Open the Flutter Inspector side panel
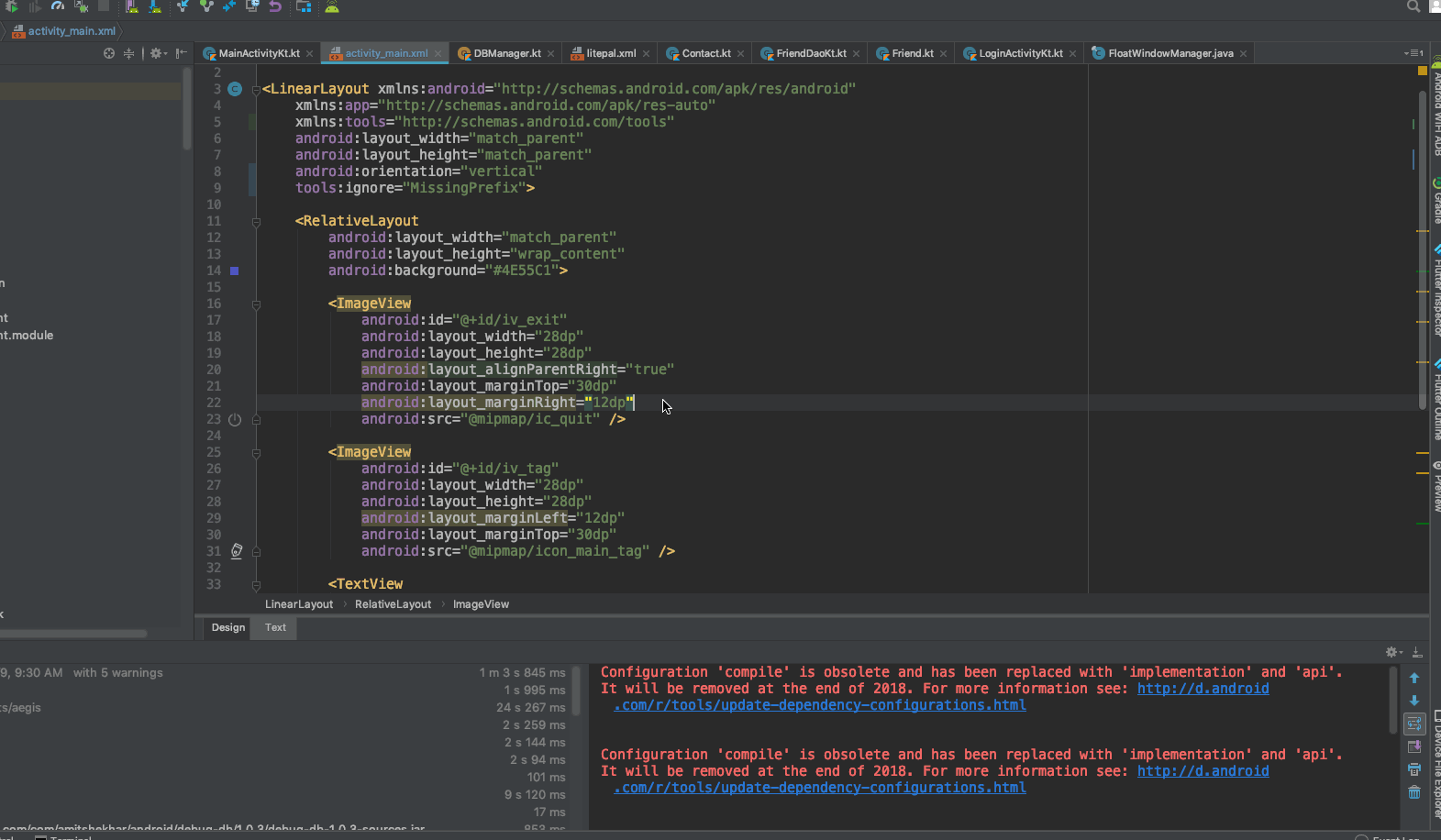This screenshot has width=1441, height=840. (1436, 292)
